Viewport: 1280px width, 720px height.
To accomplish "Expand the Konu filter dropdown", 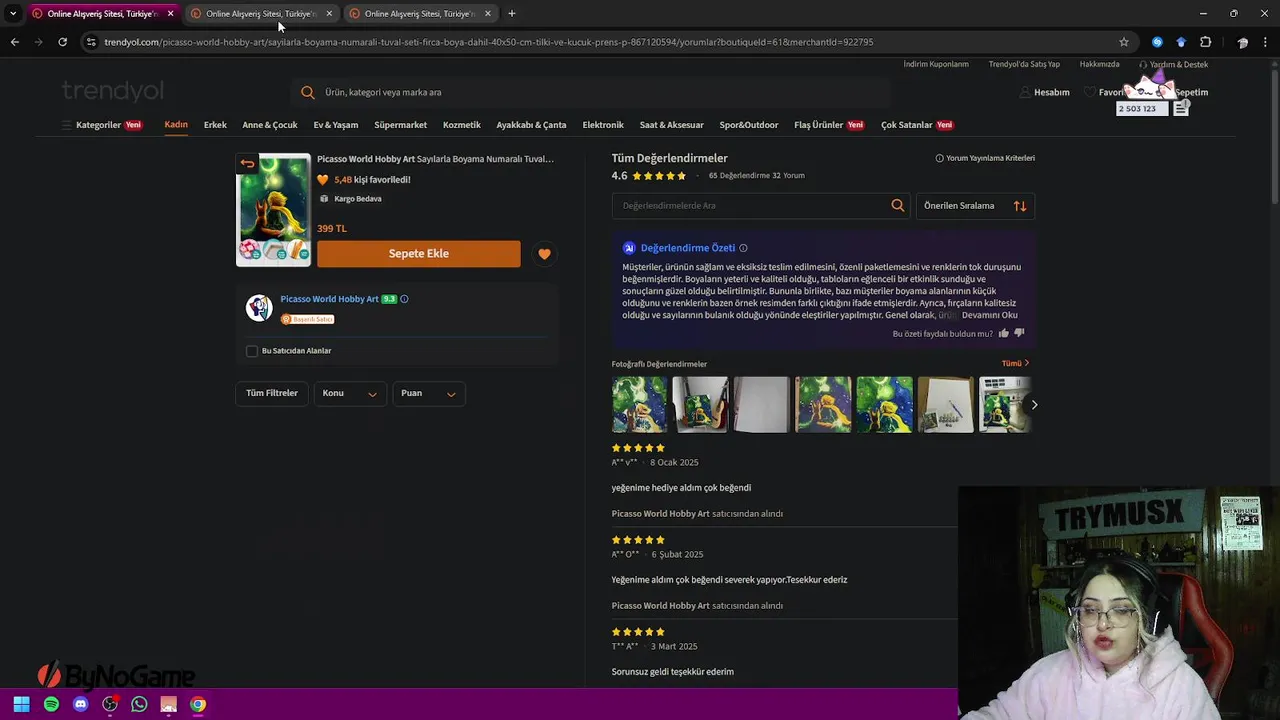I will coord(350,393).
